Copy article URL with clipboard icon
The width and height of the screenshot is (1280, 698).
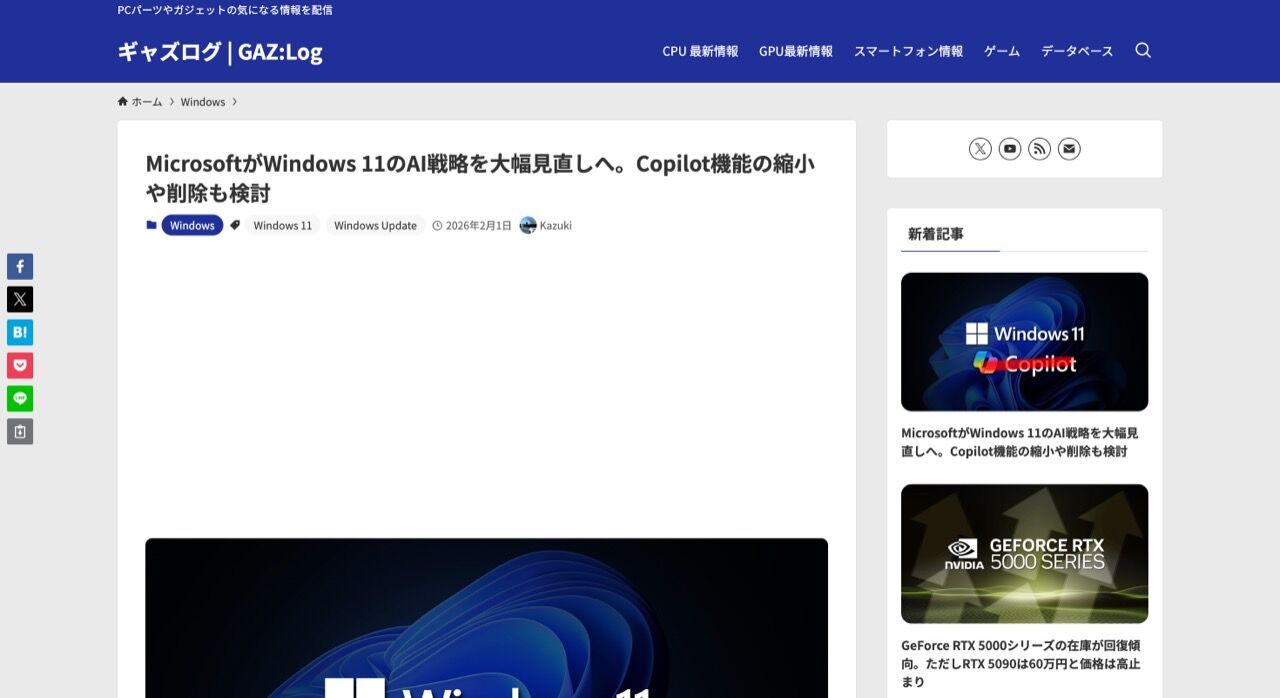pos(20,431)
